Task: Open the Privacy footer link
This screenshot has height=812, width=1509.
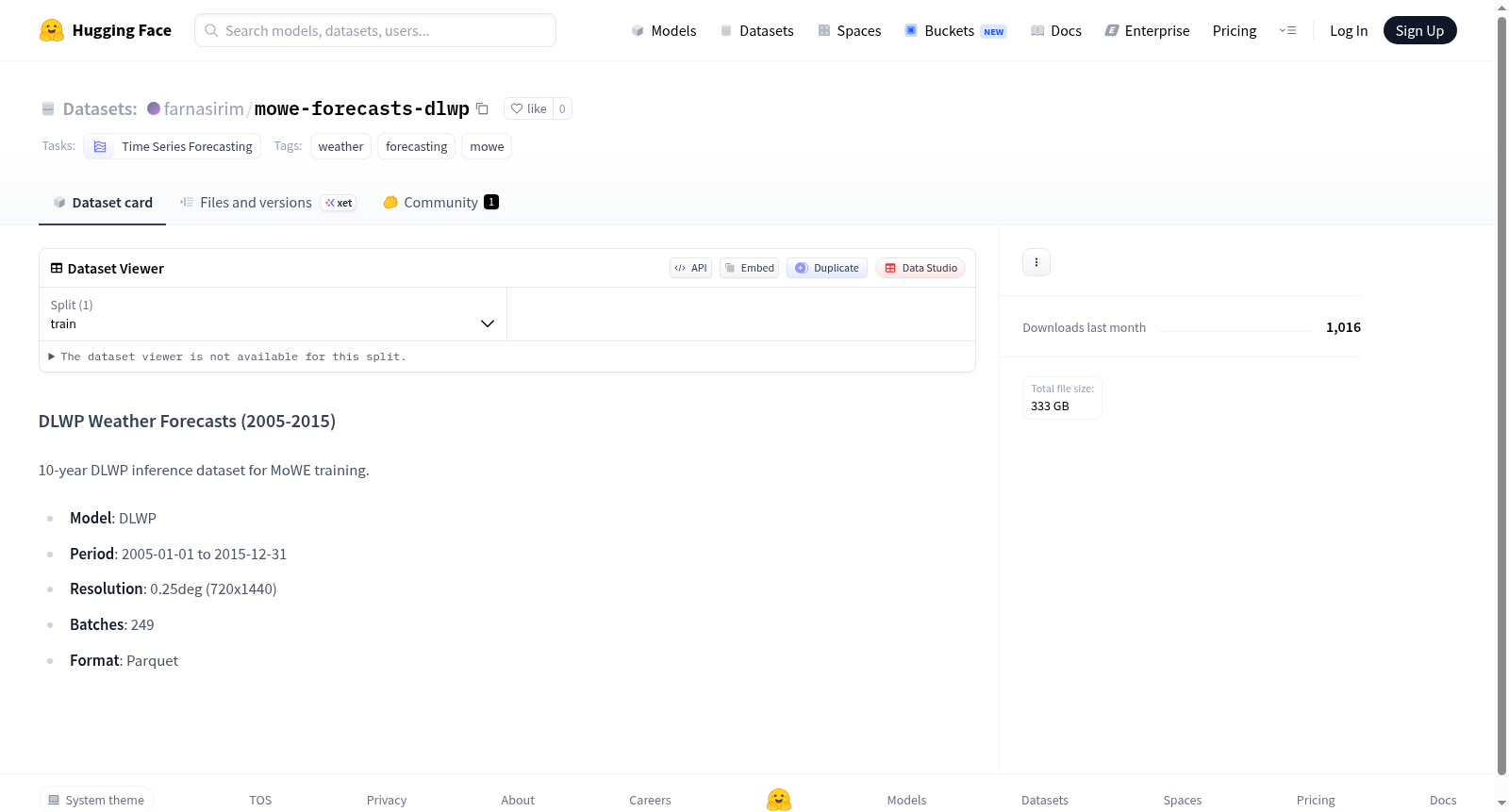Action: pos(387,800)
